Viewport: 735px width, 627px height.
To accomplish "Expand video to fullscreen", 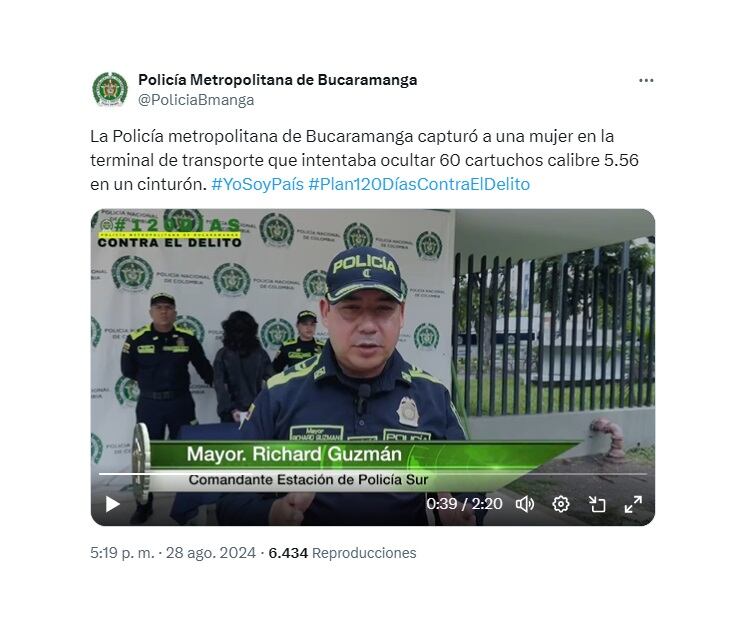I will (x=633, y=504).
